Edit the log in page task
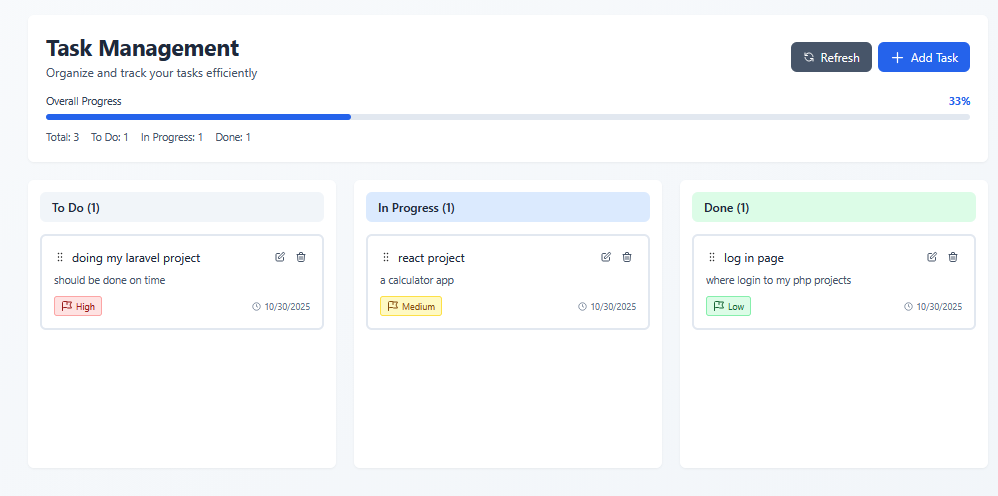The height and width of the screenshot is (496, 998). 932,257
